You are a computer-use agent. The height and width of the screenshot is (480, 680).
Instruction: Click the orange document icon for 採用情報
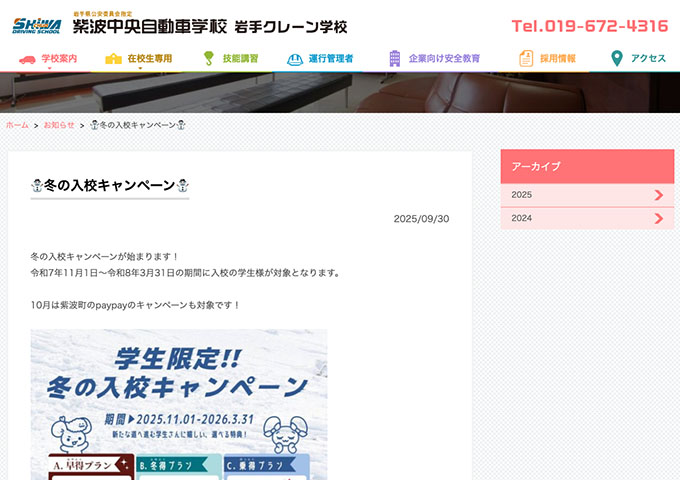tap(526, 59)
